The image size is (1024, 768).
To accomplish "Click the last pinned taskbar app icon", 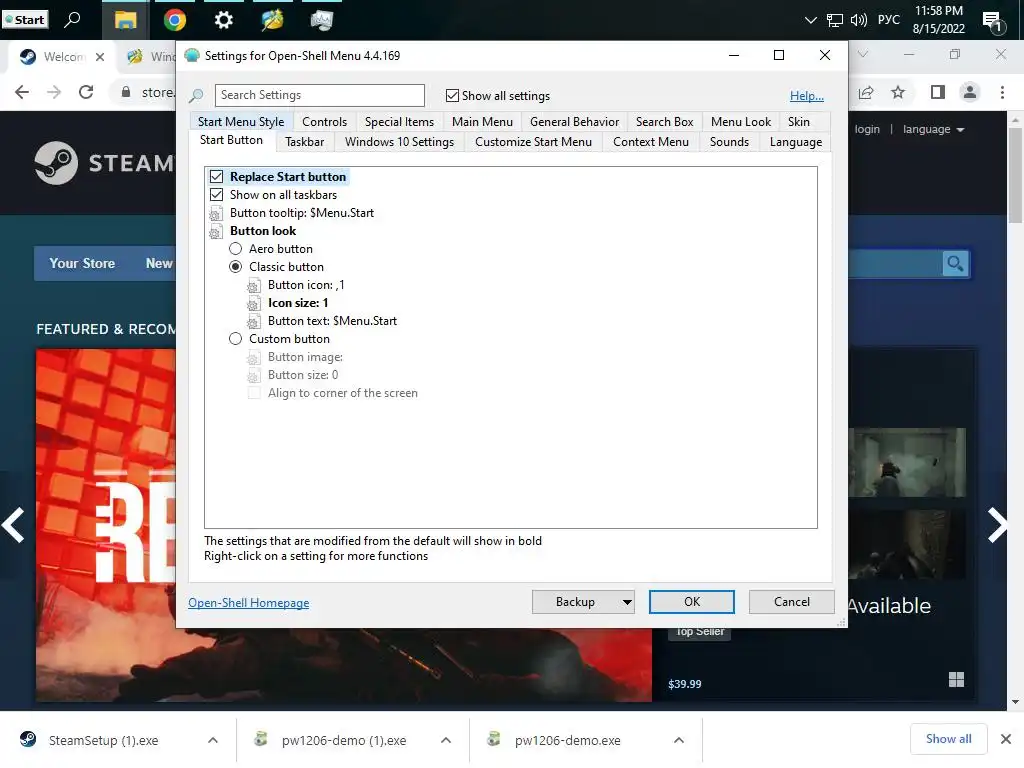I will [x=322, y=20].
